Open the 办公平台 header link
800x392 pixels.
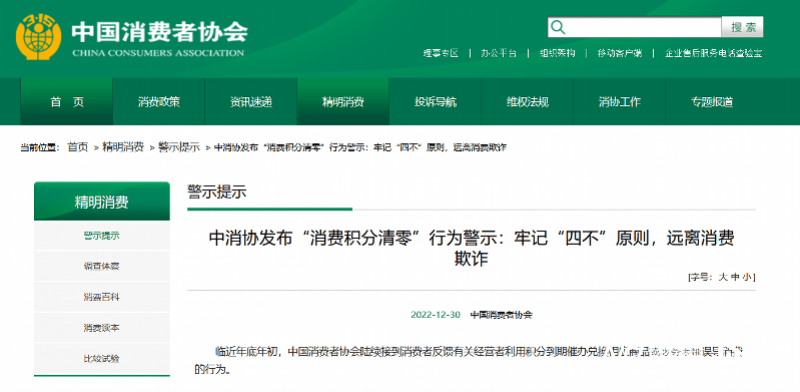498,53
